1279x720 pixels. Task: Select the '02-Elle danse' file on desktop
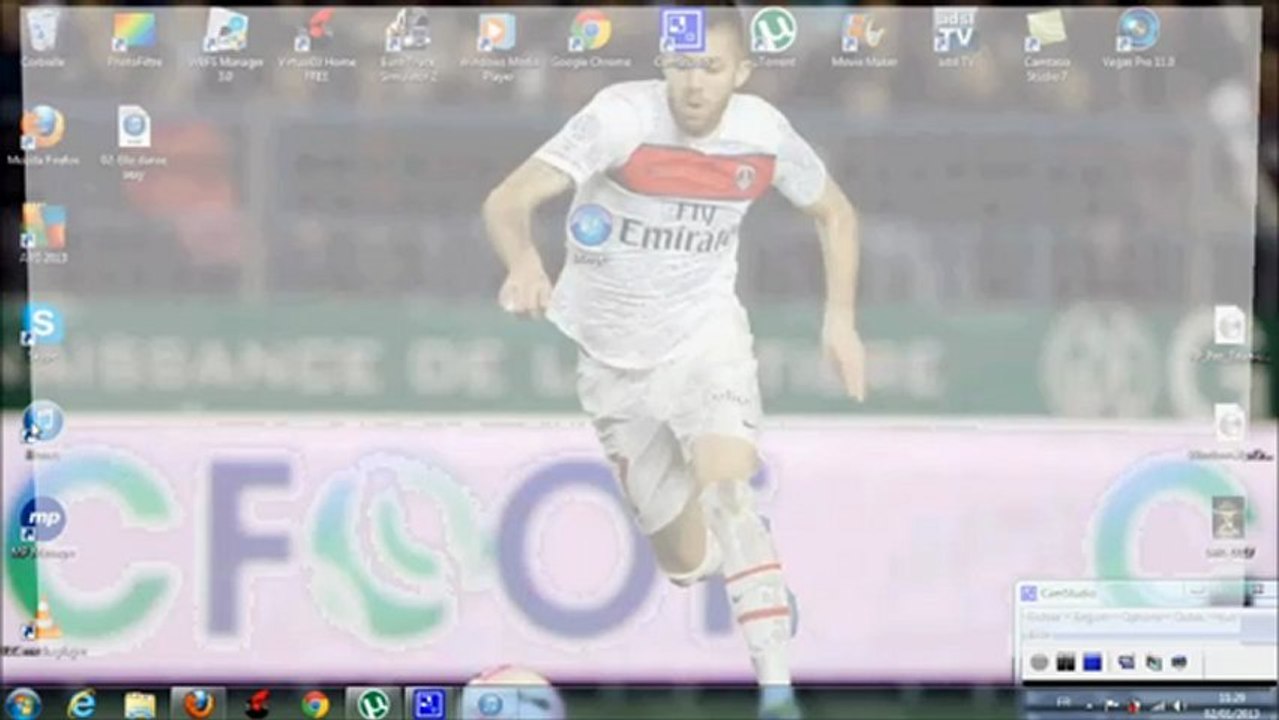click(134, 142)
